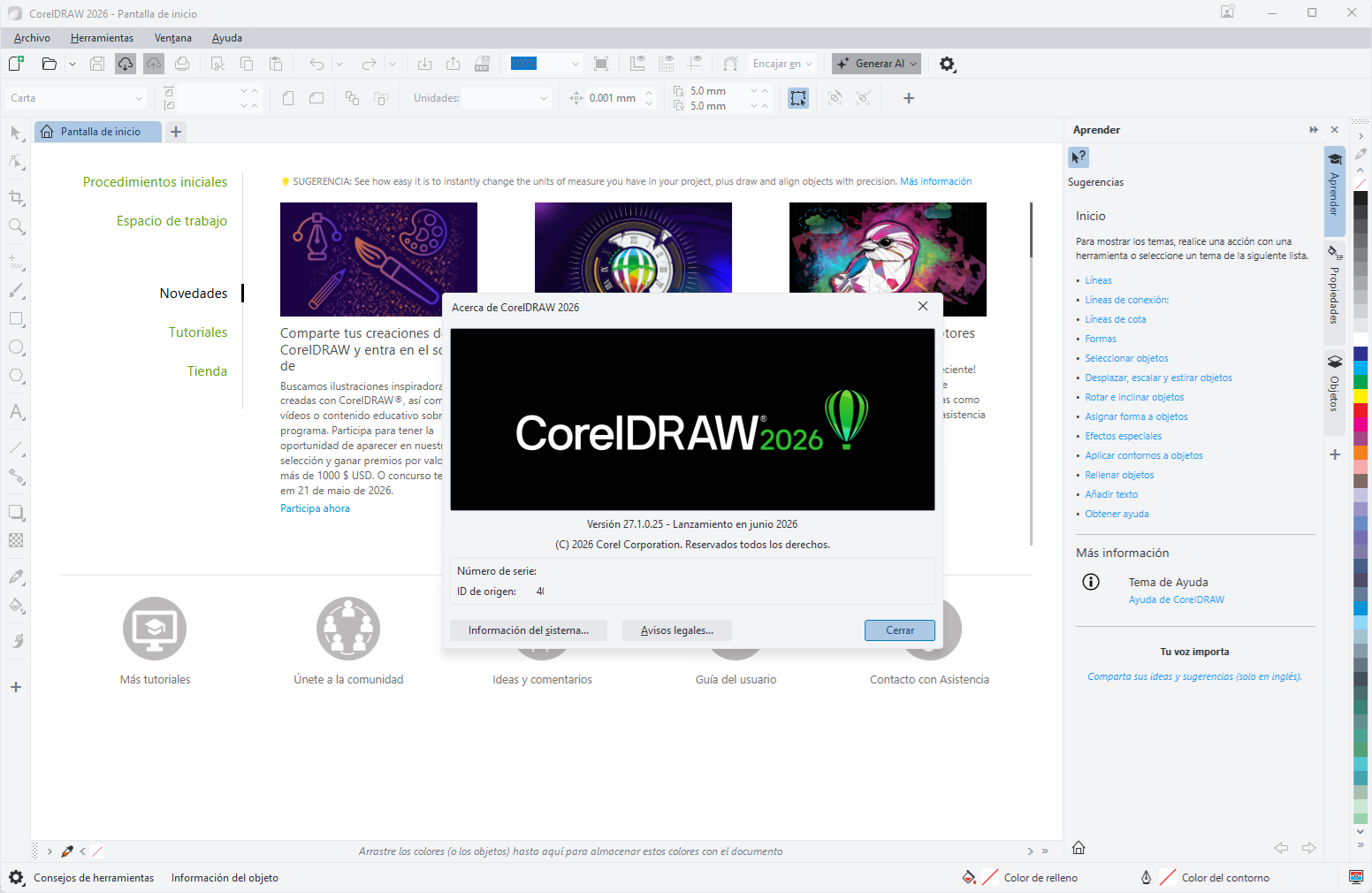1372x893 pixels.
Task: Select the Polygon tool
Action: click(x=16, y=376)
